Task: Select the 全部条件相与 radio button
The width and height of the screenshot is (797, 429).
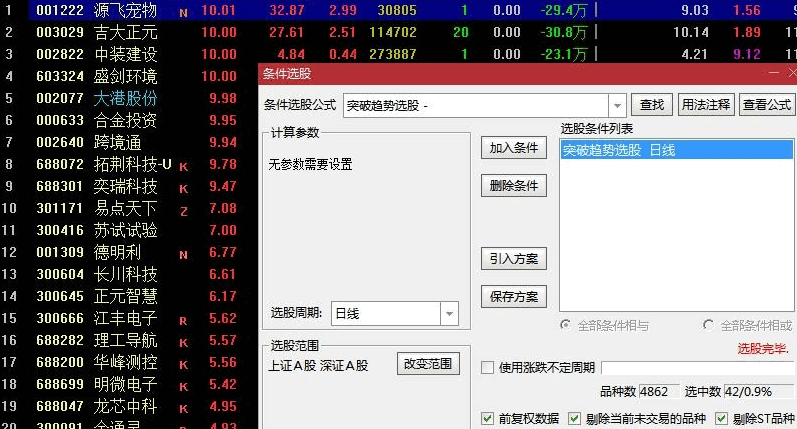Action: click(x=565, y=325)
